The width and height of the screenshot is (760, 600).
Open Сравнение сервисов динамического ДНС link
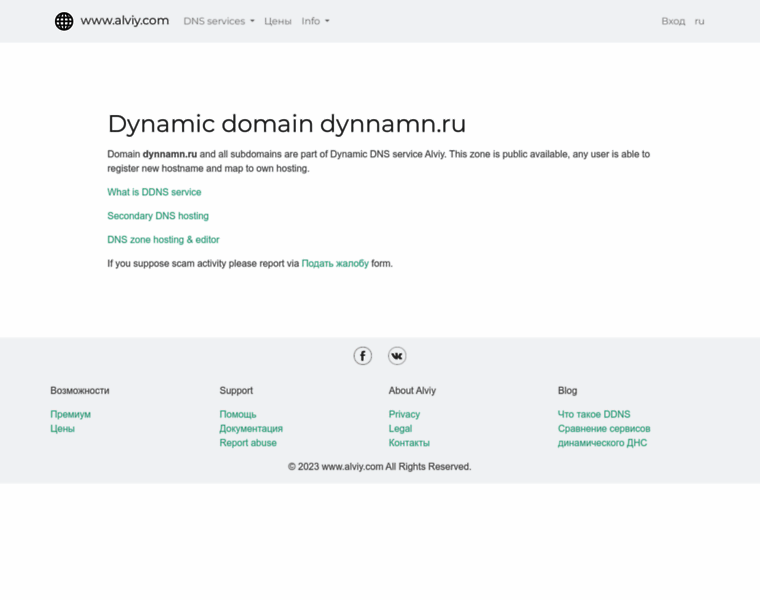coord(604,436)
